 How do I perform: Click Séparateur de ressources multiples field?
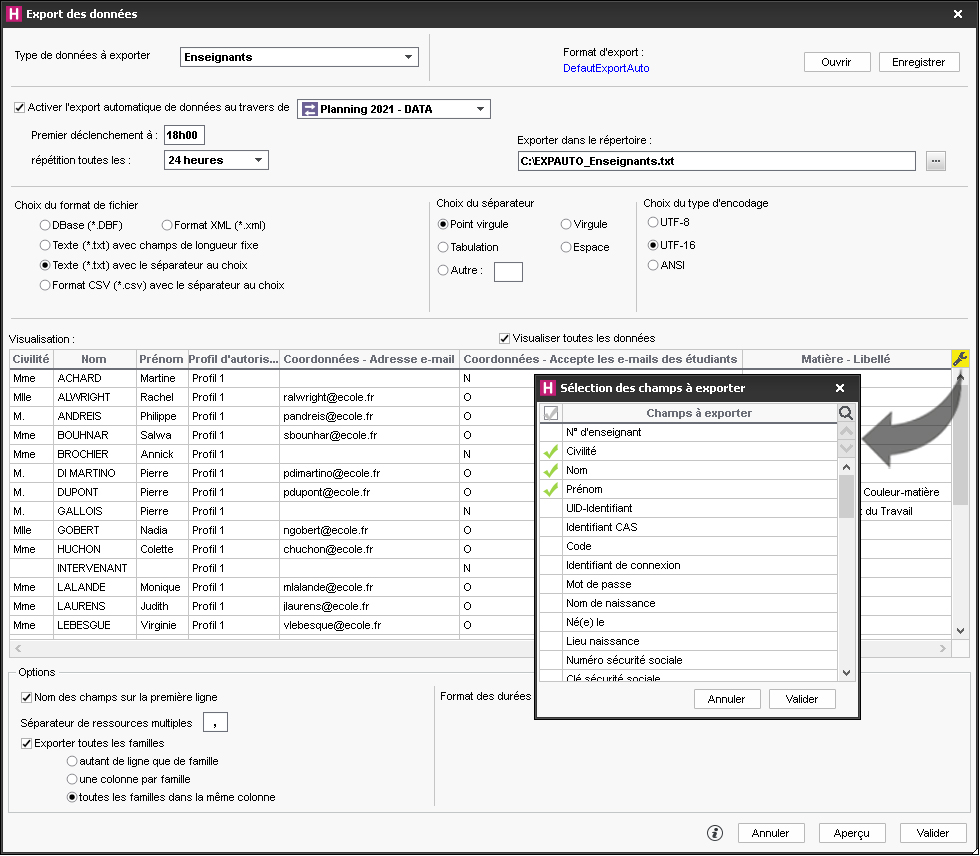(x=215, y=722)
